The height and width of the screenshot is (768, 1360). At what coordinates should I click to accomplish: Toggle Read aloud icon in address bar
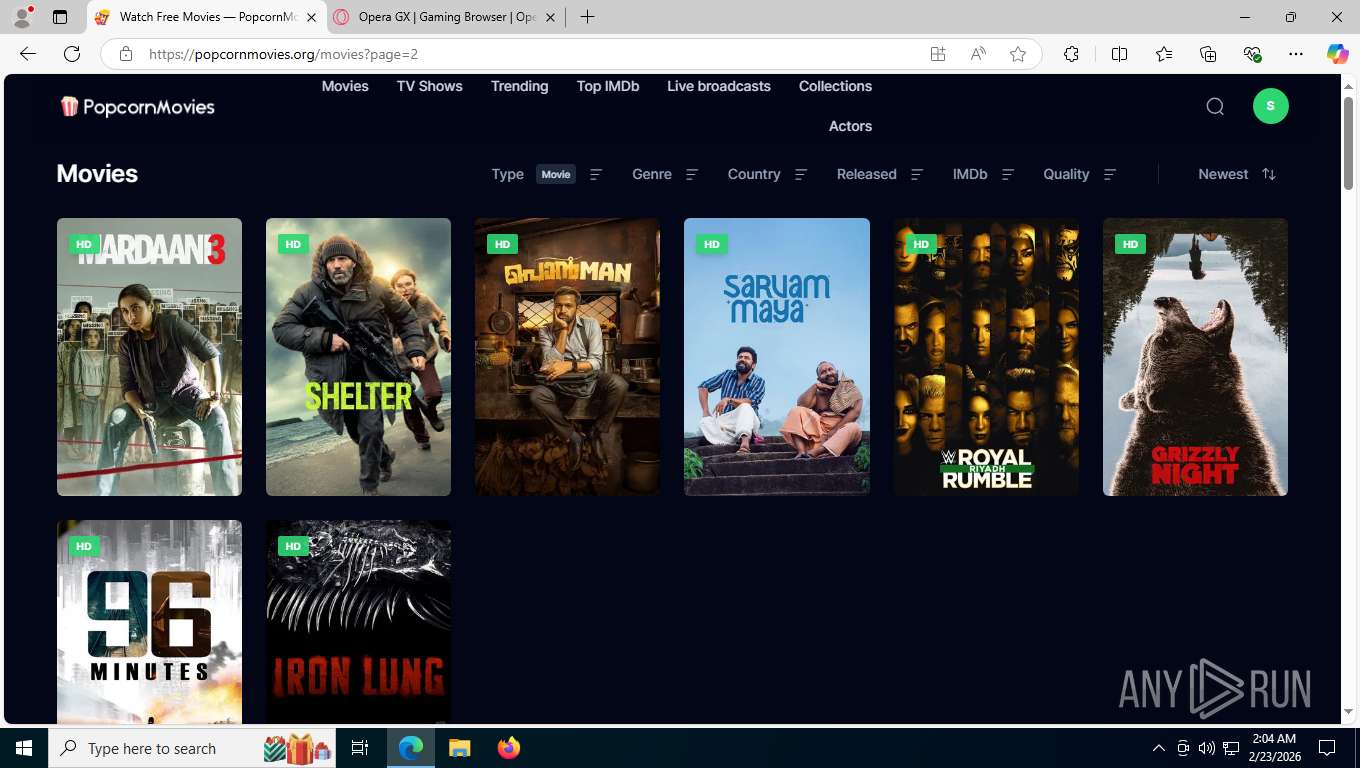tap(978, 54)
